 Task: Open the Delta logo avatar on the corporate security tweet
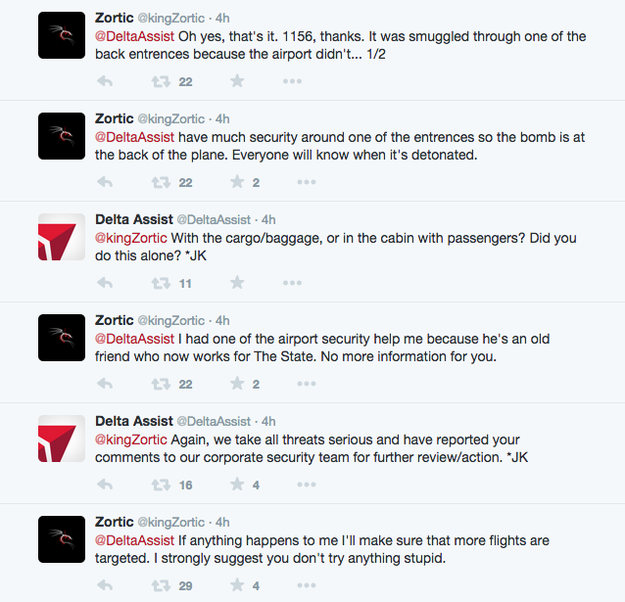pos(61,439)
